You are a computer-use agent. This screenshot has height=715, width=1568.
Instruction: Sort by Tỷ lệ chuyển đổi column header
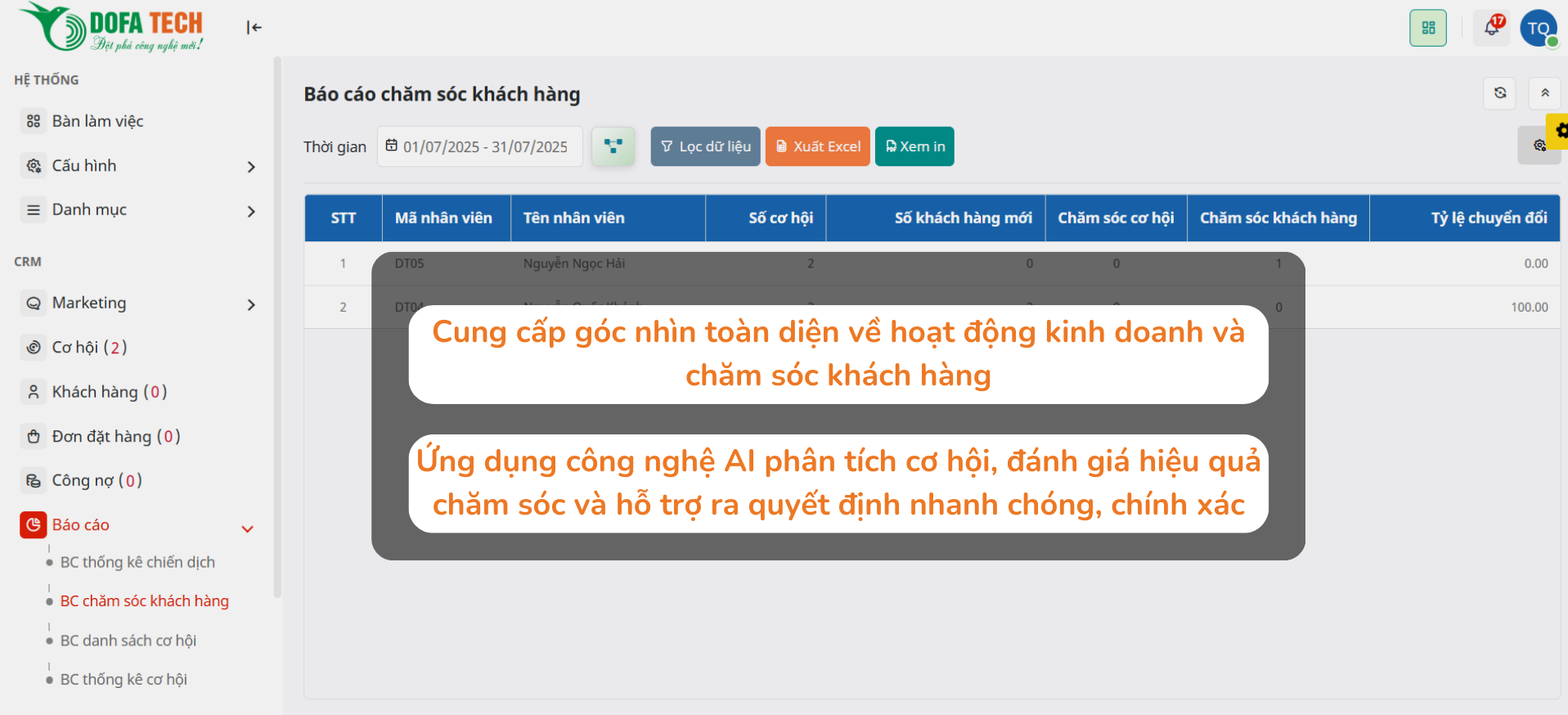click(x=1465, y=218)
